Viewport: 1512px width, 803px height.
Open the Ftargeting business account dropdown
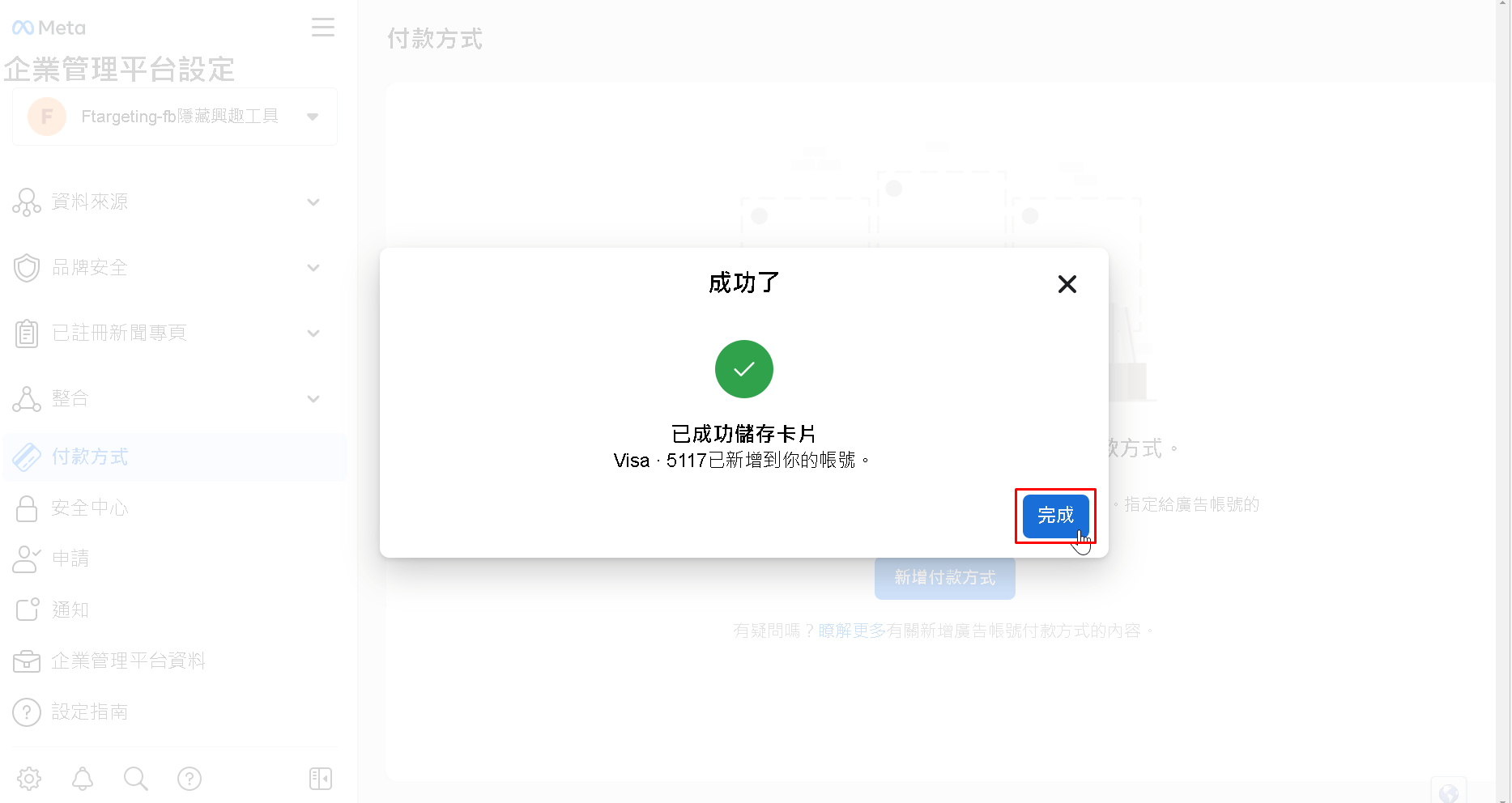coord(175,117)
